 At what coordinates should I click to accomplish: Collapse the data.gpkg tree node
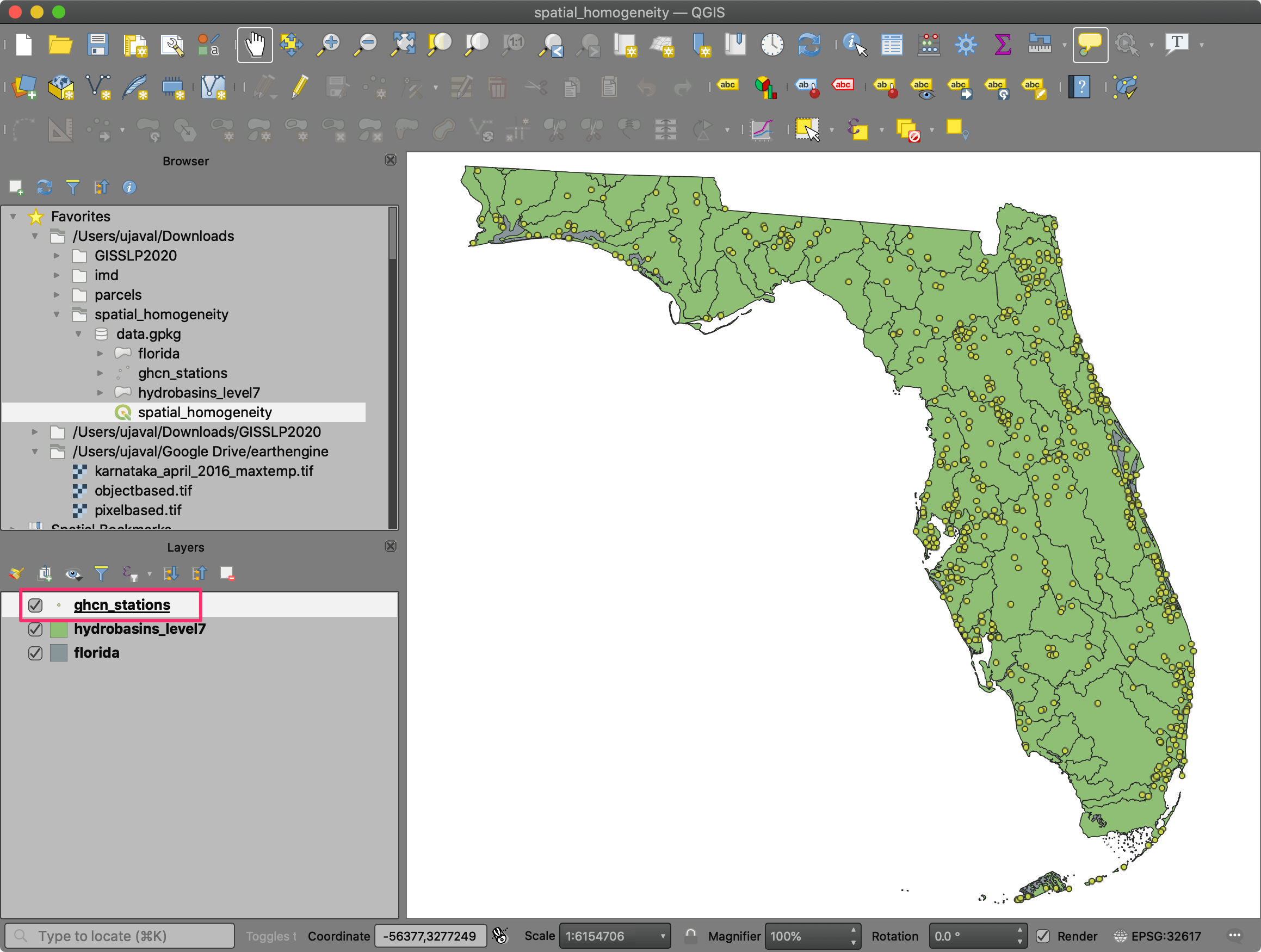tap(79, 334)
